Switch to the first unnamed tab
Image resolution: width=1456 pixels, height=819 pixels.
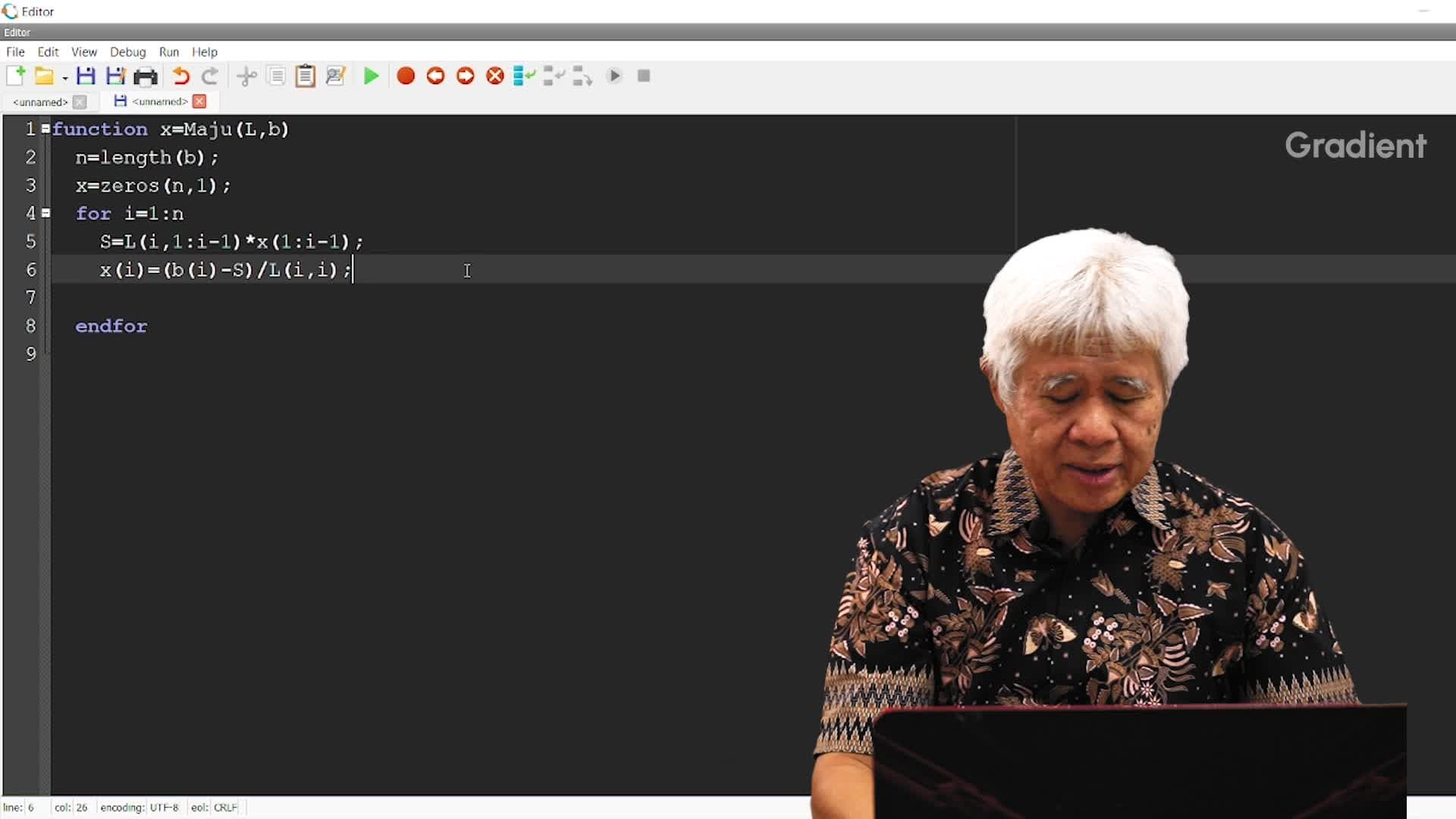point(39,102)
